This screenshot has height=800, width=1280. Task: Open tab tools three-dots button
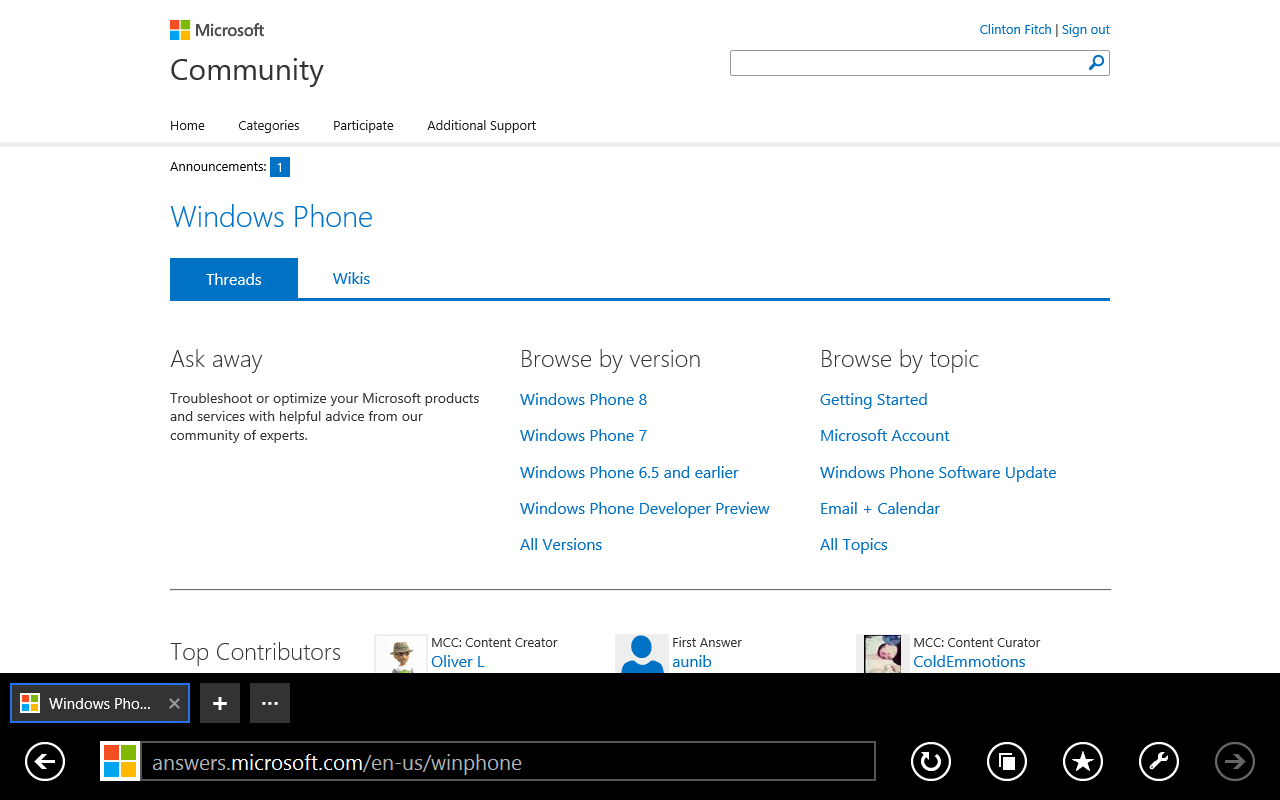[x=270, y=703]
